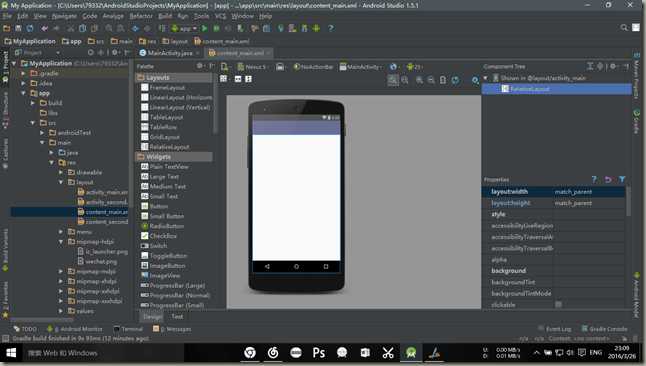Image resolution: width=646 pixels, height=366 pixels.
Task: Open the Nexus 5 device dropdown
Action: 253,67
